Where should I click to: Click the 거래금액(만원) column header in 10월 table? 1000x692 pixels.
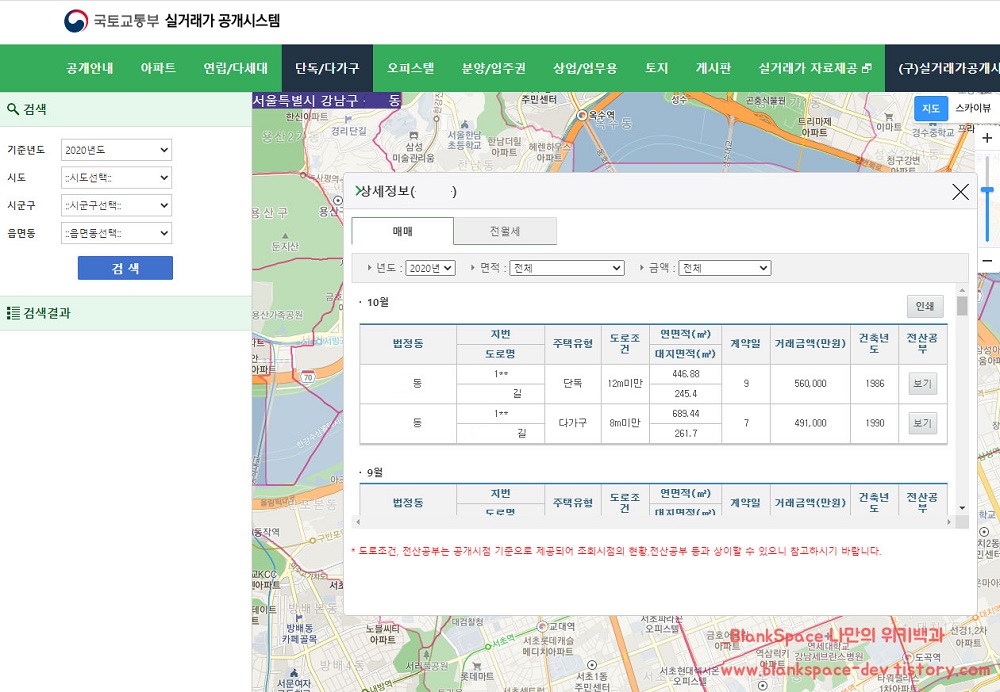810,344
